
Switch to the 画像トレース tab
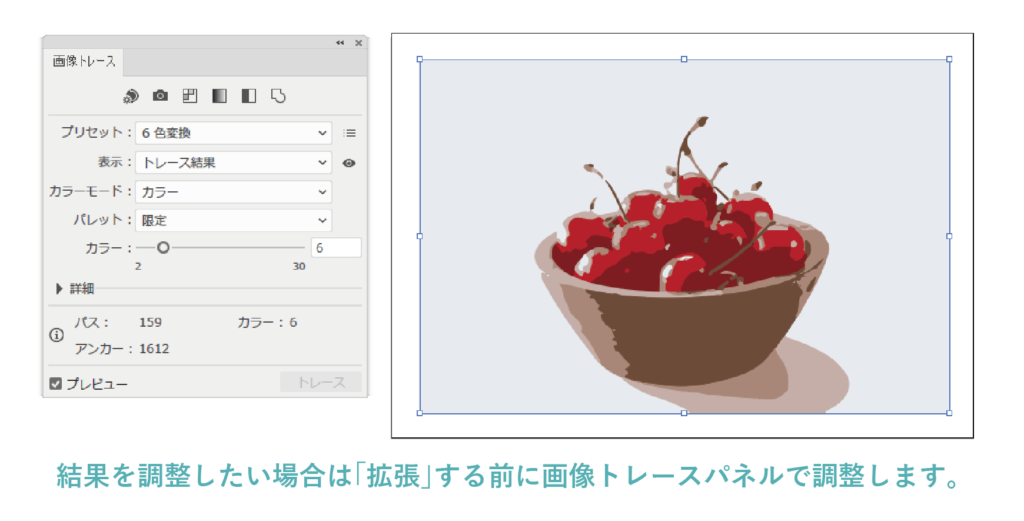84,61
